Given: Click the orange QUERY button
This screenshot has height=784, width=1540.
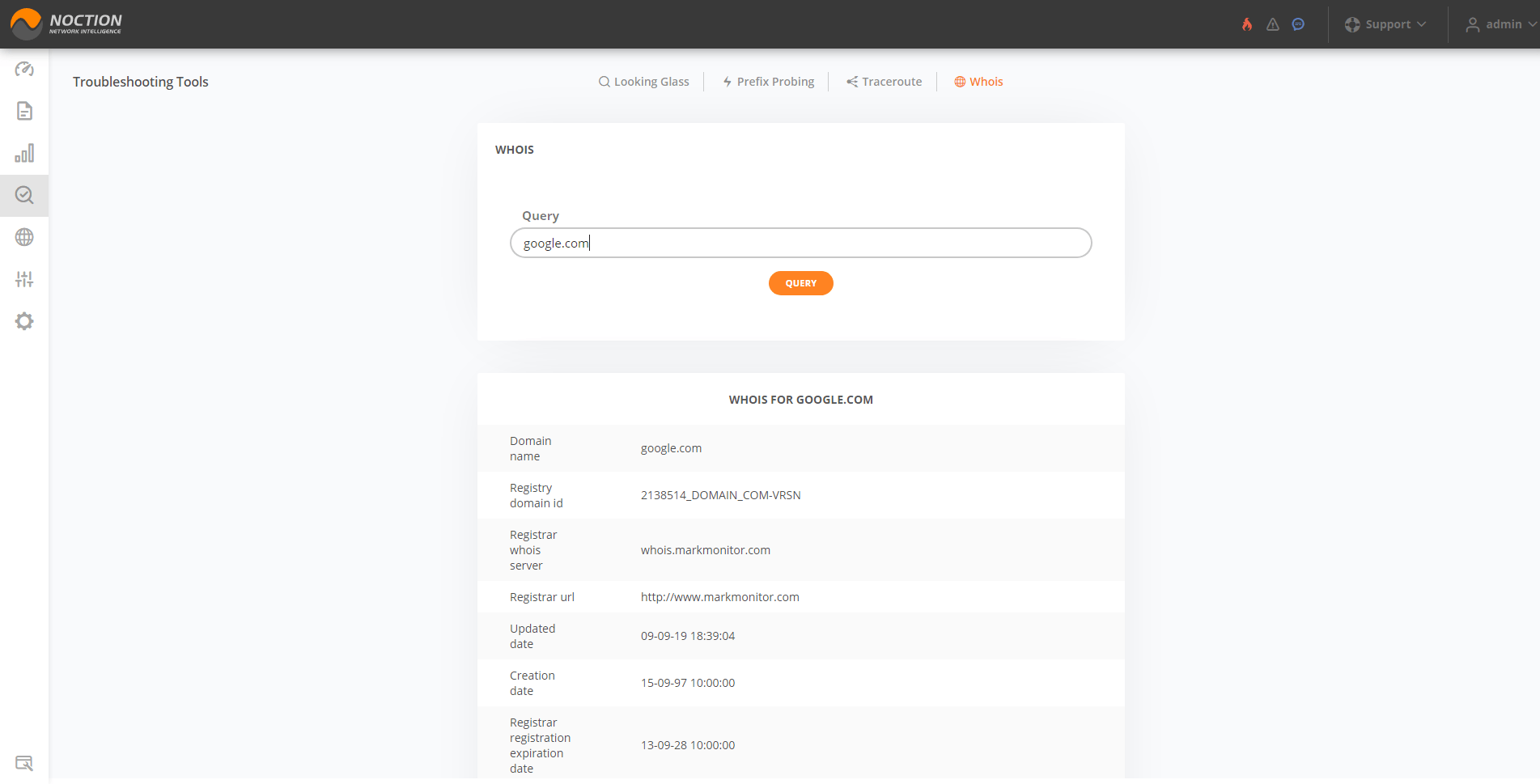Looking at the screenshot, I should (801, 283).
